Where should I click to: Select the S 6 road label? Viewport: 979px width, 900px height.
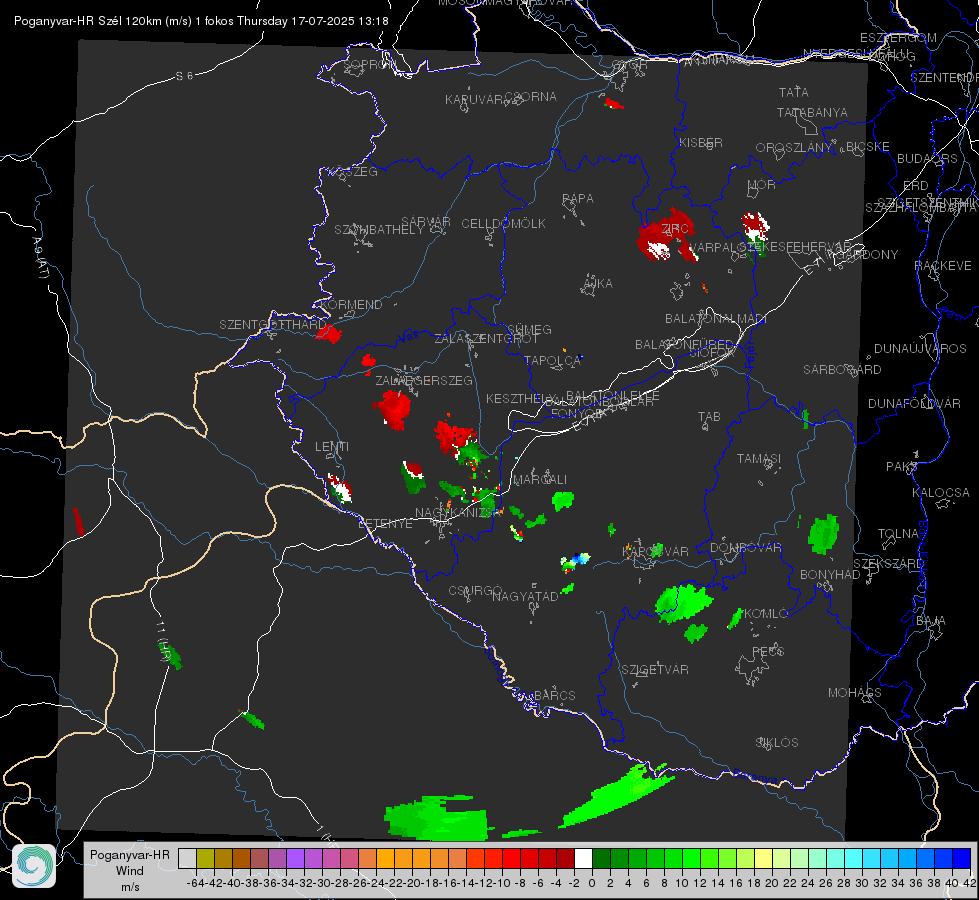(184, 76)
